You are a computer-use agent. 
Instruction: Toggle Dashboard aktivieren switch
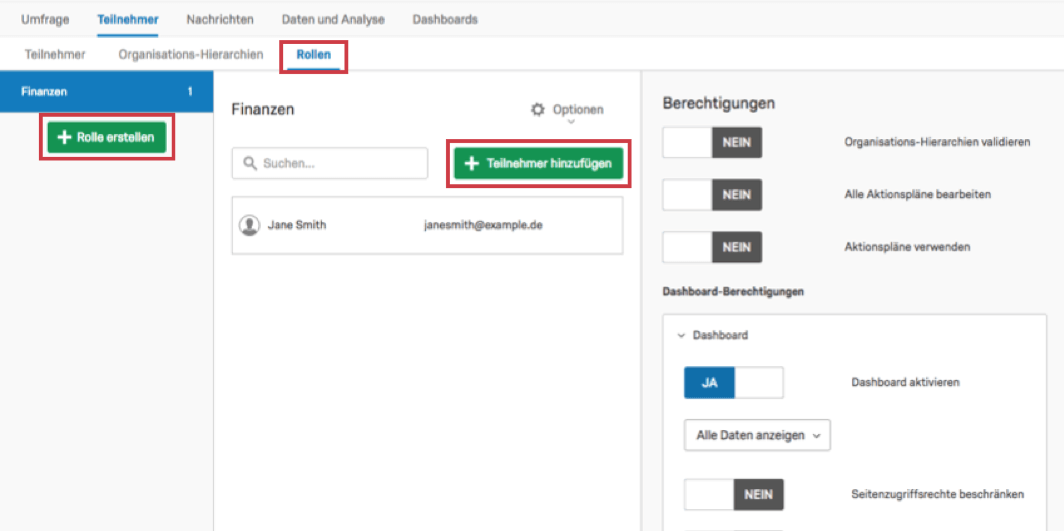734,382
